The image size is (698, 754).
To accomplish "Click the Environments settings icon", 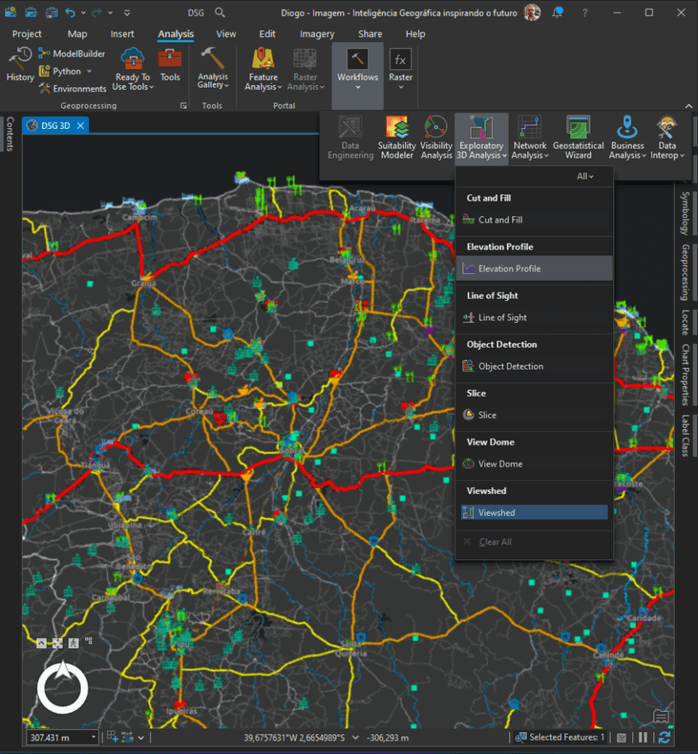I will click(45, 89).
